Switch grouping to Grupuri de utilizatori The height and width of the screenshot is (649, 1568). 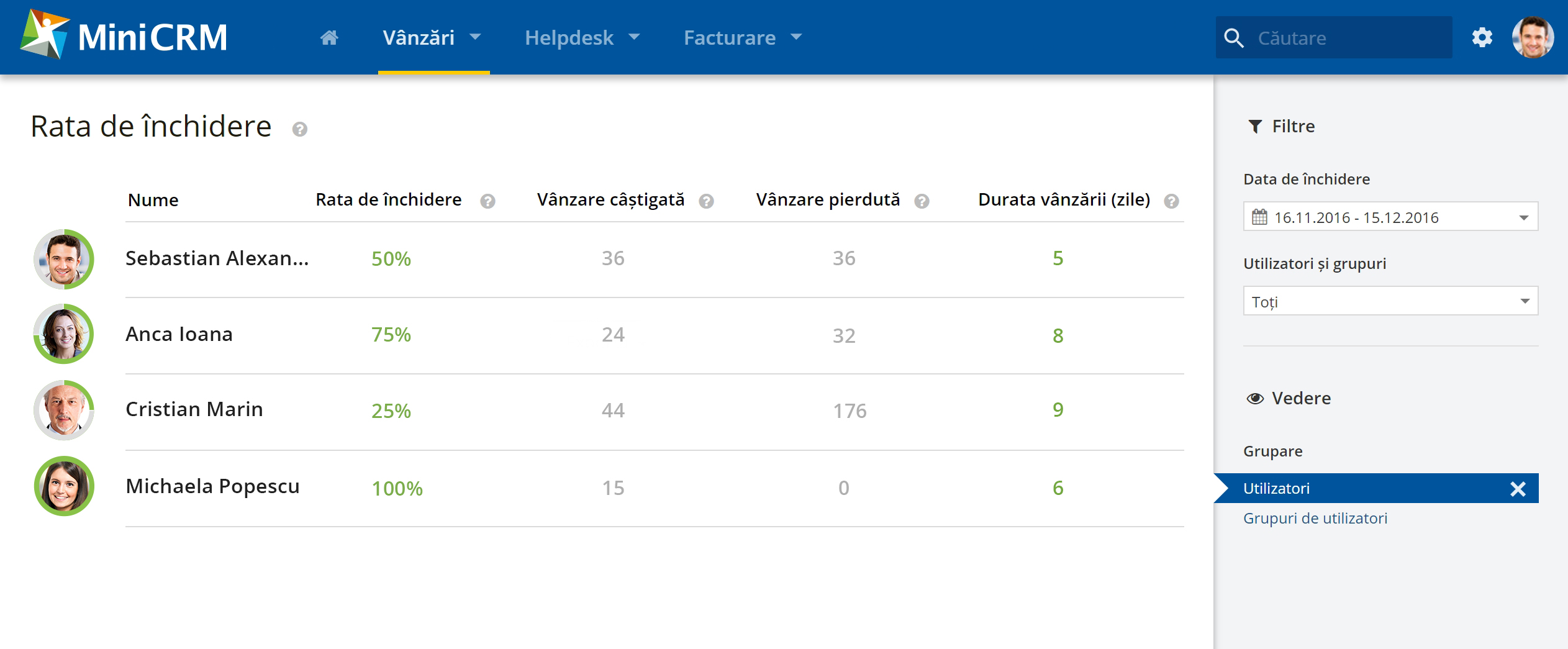click(1315, 519)
